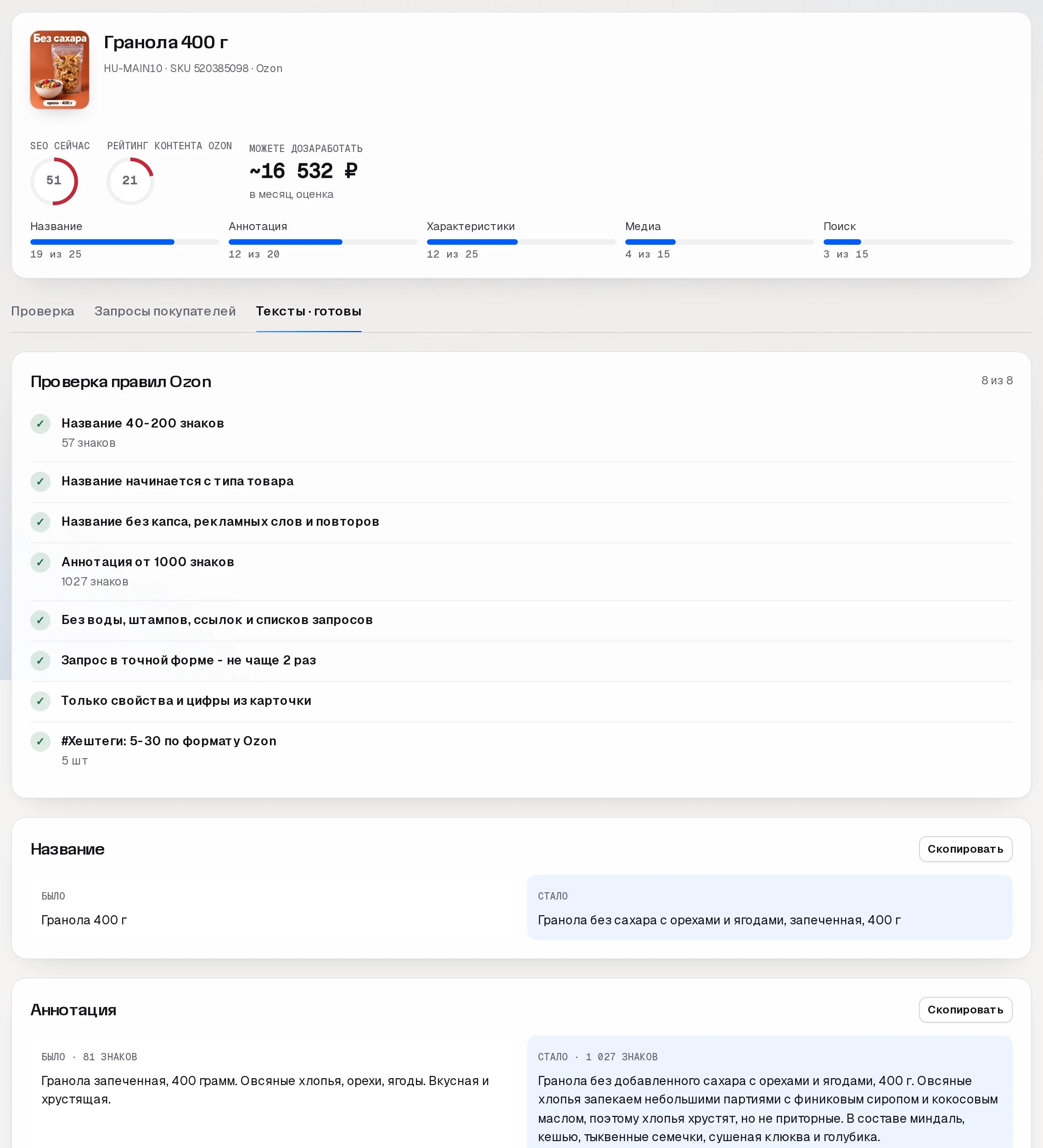Click the Ozon content rating circle 21

pos(130,181)
